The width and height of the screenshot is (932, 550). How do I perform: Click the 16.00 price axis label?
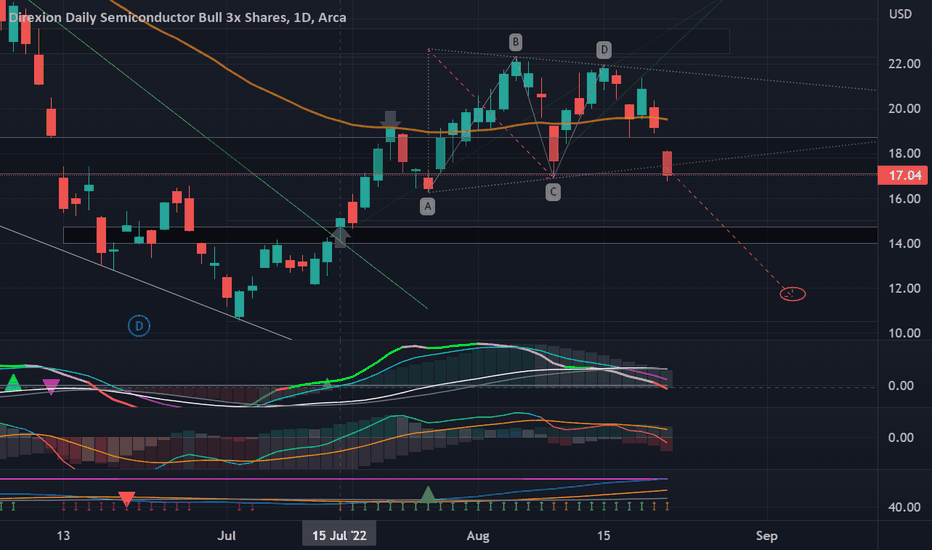tap(904, 199)
